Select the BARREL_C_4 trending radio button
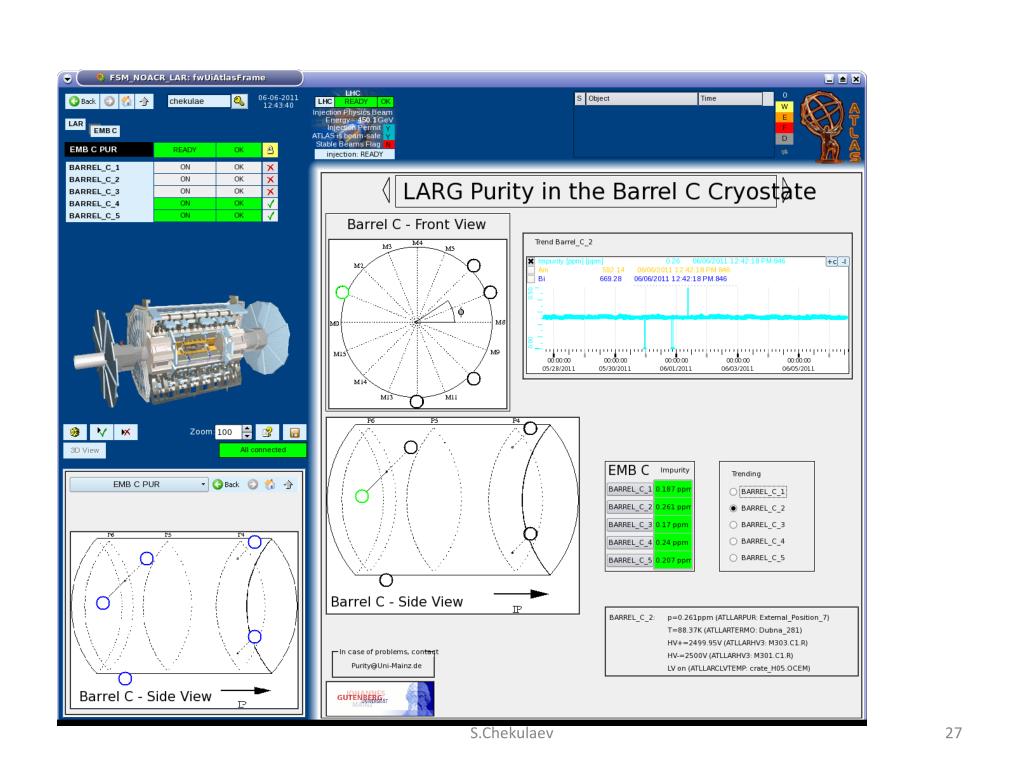 click(733, 541)
